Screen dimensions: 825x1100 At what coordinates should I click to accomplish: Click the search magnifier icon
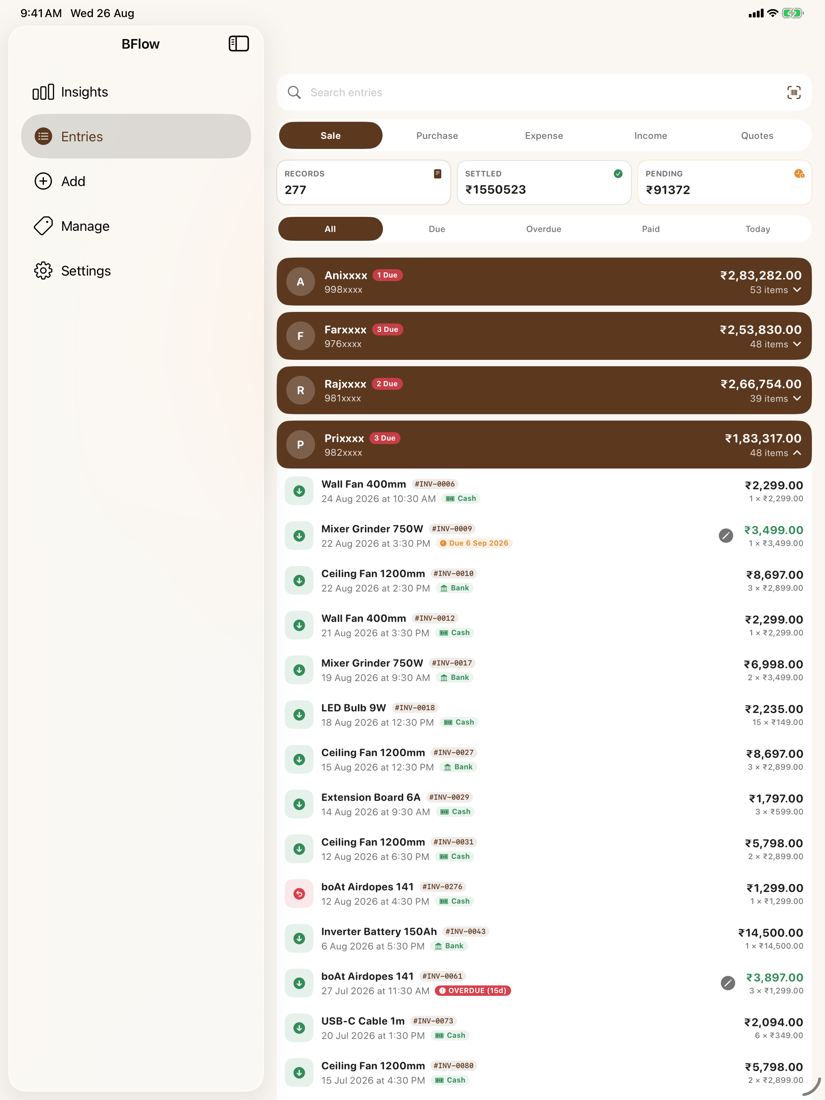[x=294, y=93]
